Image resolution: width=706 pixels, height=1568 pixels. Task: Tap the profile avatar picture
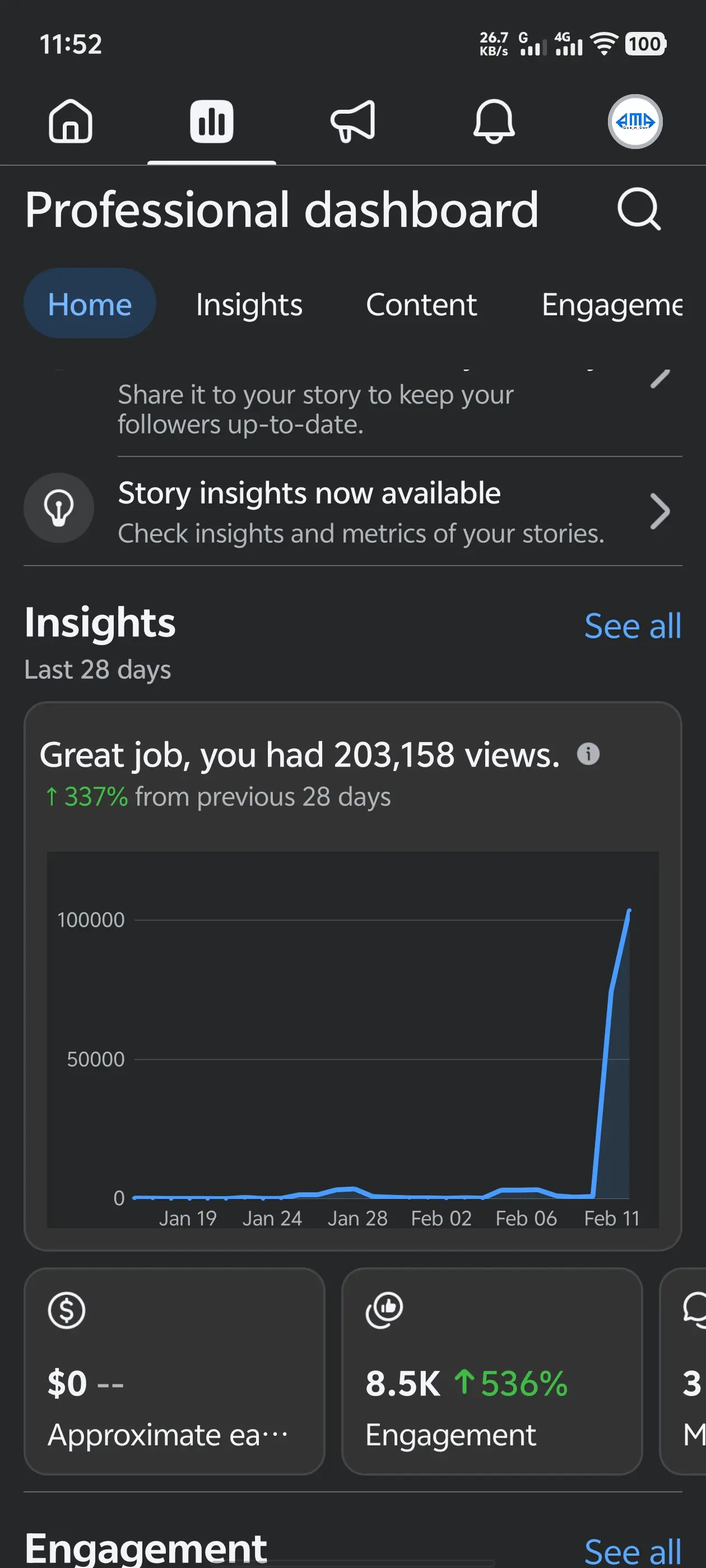pos(635,121)
